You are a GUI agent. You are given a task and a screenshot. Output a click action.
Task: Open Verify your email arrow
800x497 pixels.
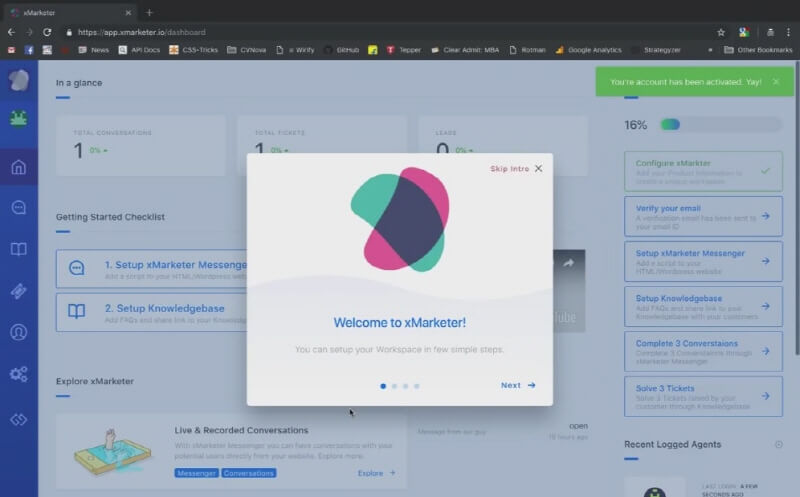tap(765, 216)
